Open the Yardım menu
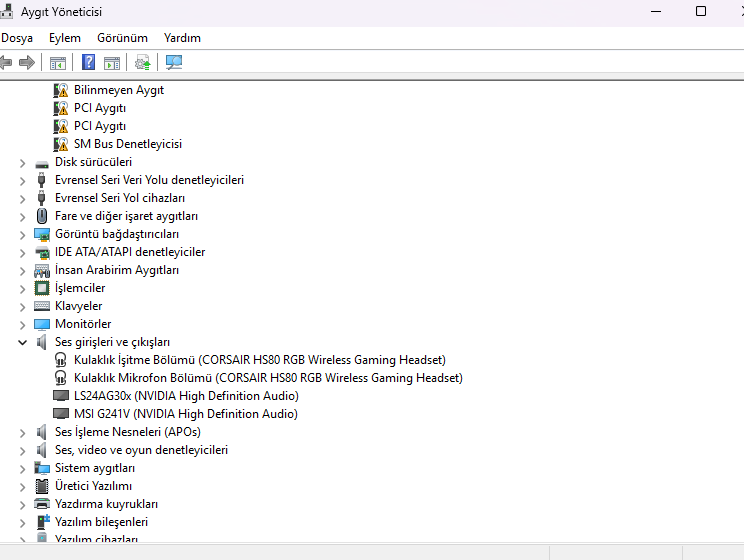The image size is (744, 560). 182,38
